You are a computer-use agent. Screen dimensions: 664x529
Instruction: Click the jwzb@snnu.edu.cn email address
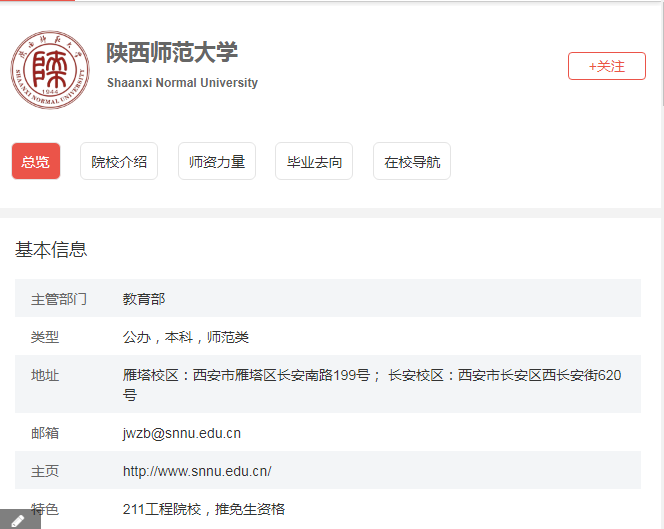pos(182,433)
